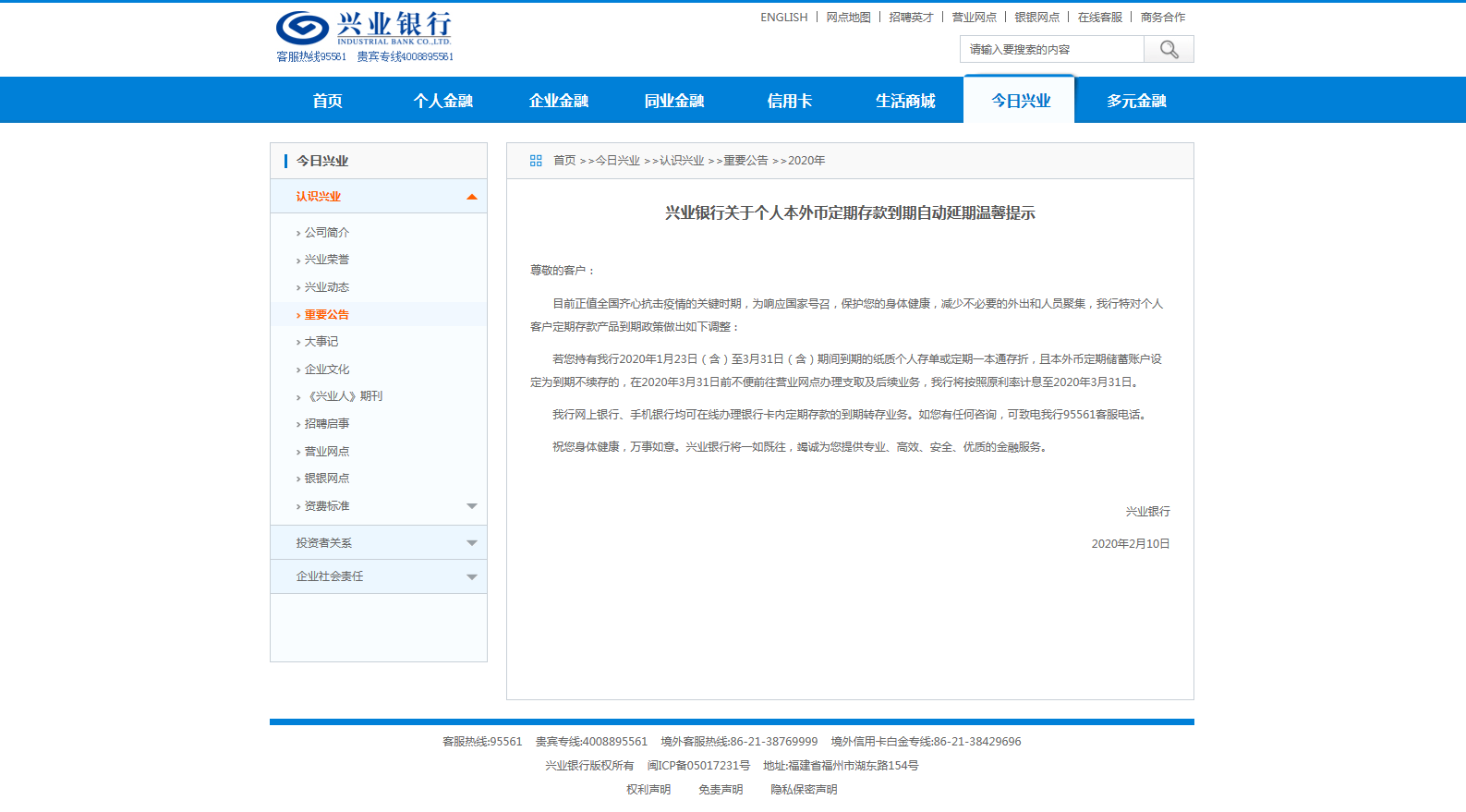This screenshot has width=1466, height=812.
Task: Select 兴业动态 sidebar item
Action: coord(327,287)
